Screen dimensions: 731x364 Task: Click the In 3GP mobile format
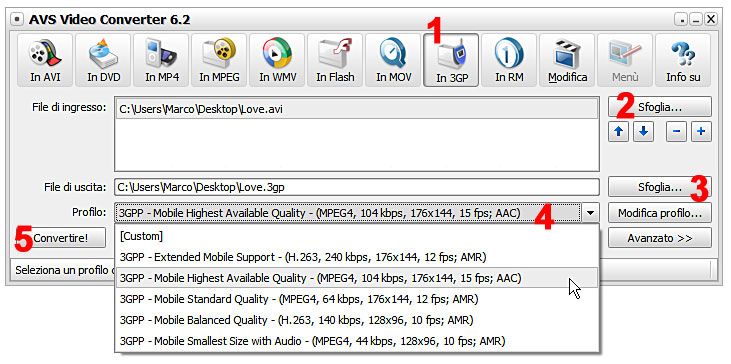pyautogui.click(x=451, y=60)
